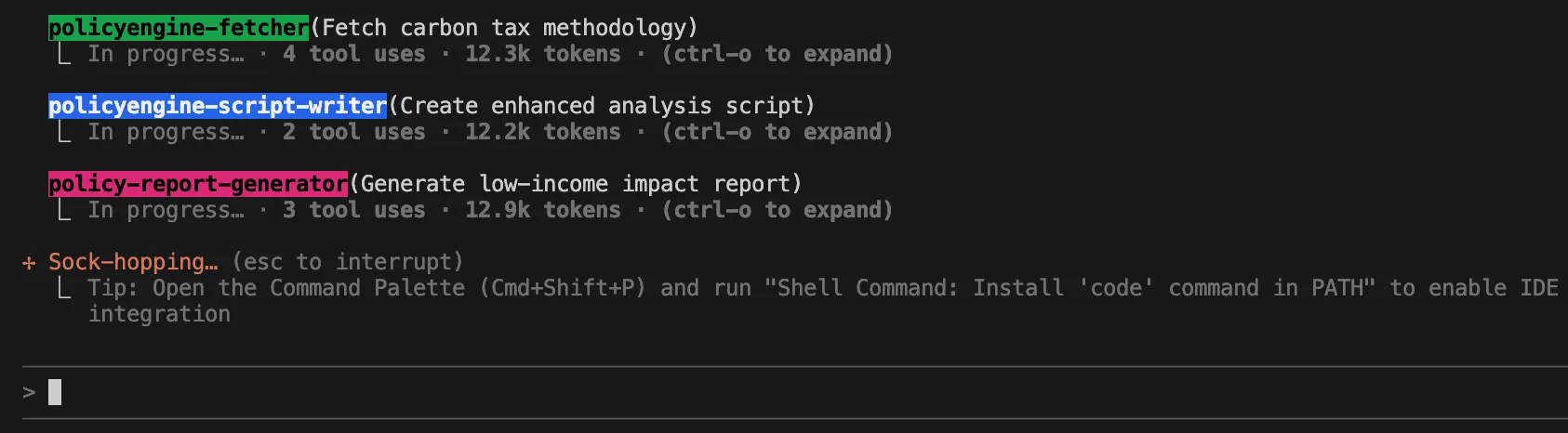Expand the Create enhanced analysis script output
Image resolution: width=1568 pixels, height=433 pixels.
coord(777,133)
